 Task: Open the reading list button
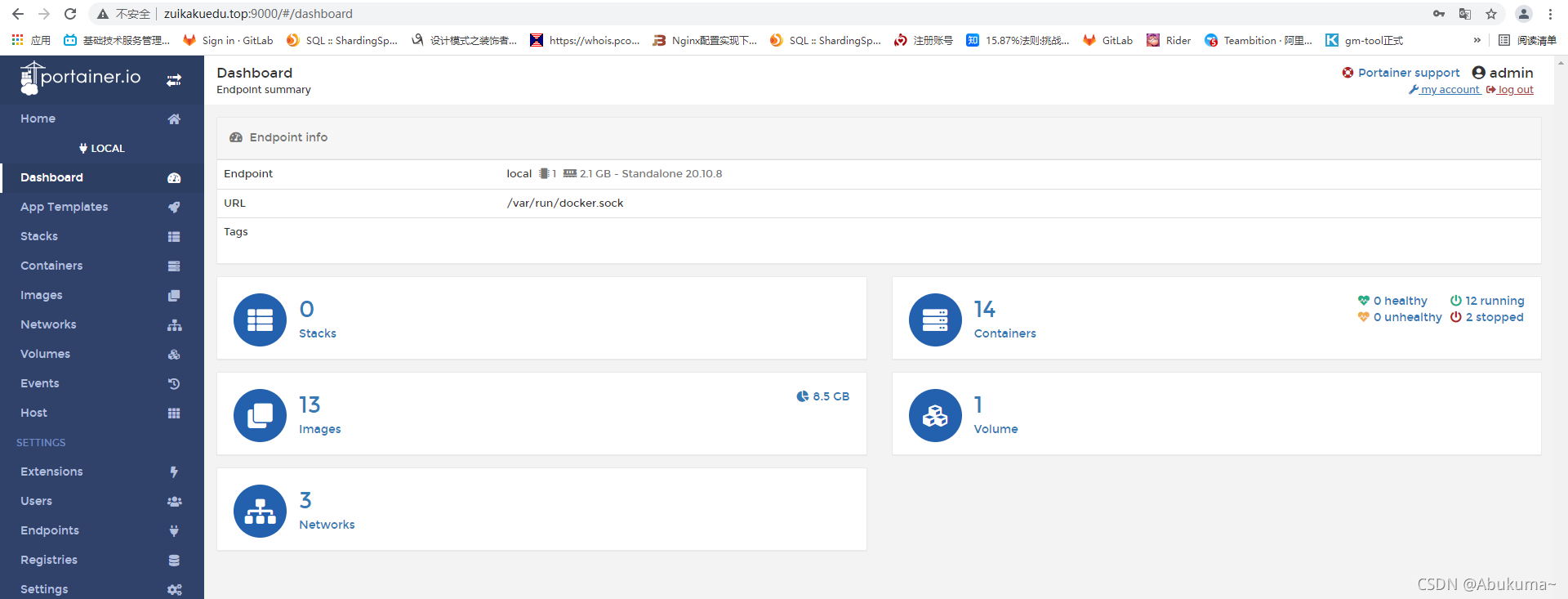1527,40
